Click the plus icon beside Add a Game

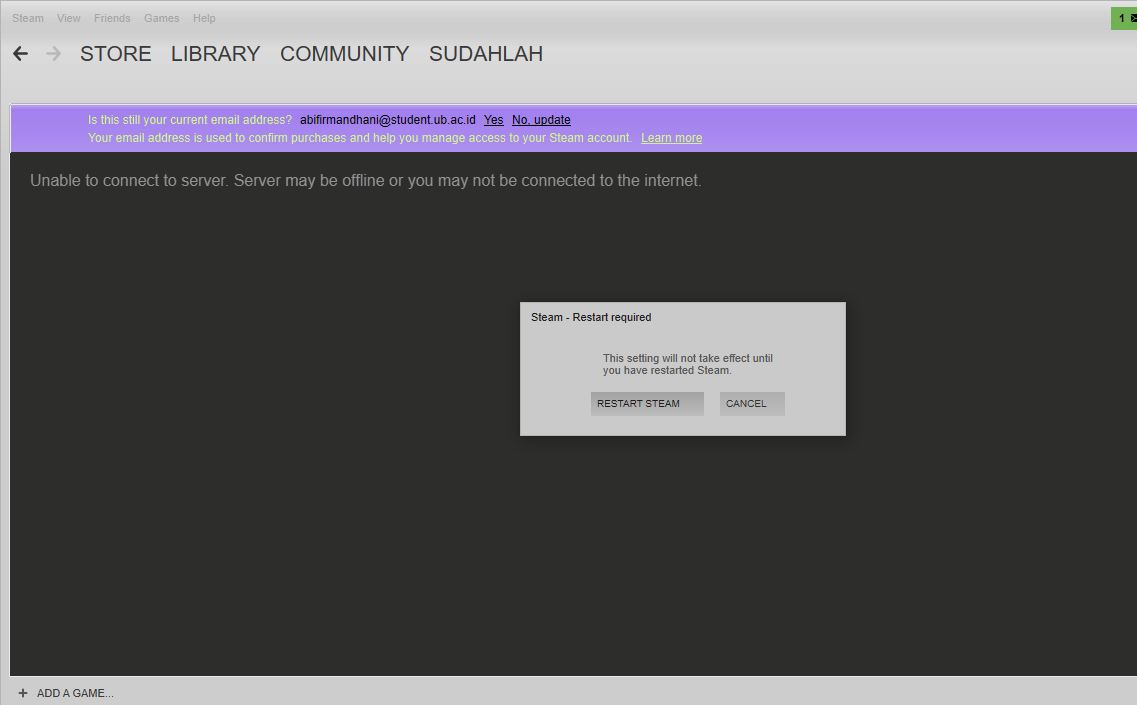tap(22, 693)
